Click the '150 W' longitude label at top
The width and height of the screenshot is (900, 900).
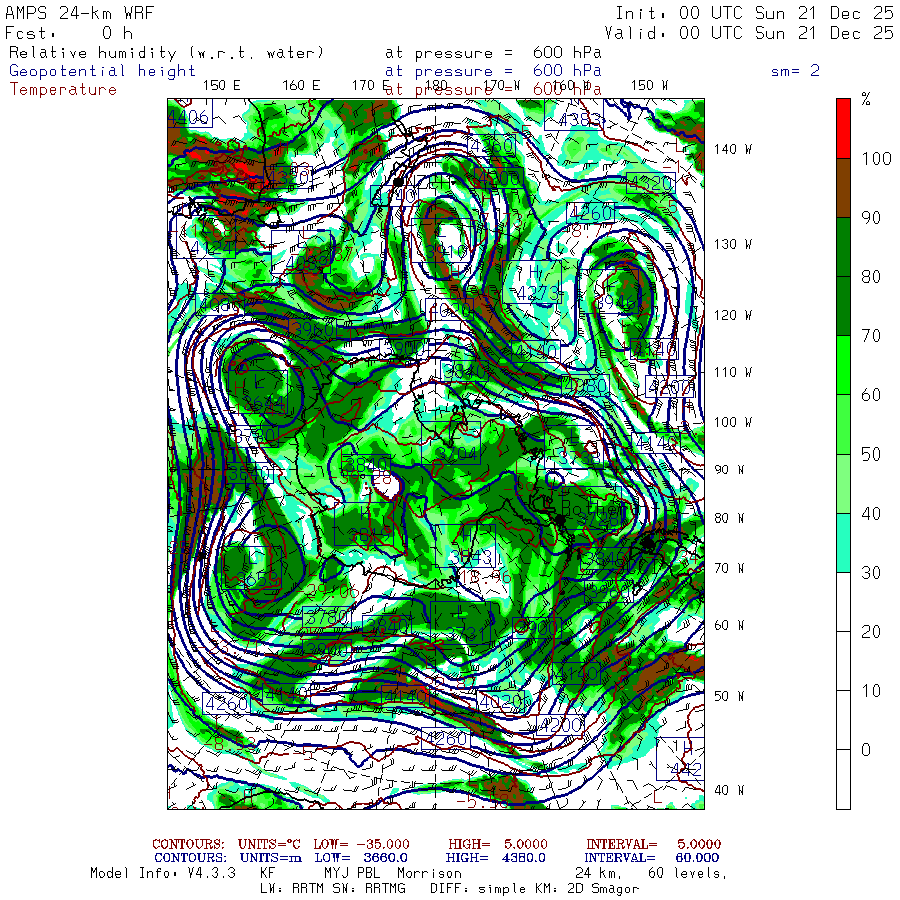coord(649,86)
